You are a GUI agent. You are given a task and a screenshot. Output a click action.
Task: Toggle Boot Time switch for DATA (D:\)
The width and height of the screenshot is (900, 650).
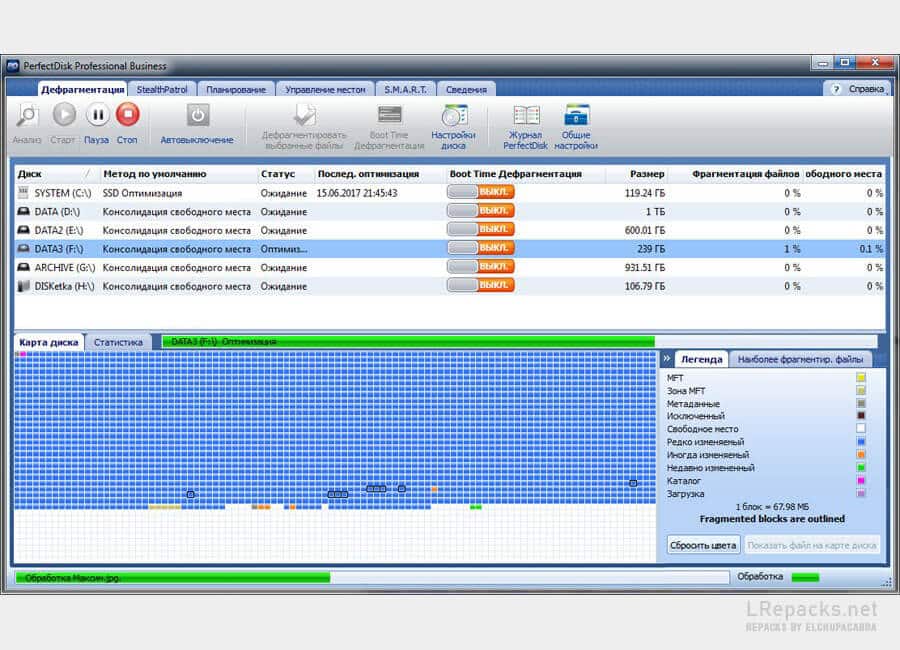[x=480, y=211]
